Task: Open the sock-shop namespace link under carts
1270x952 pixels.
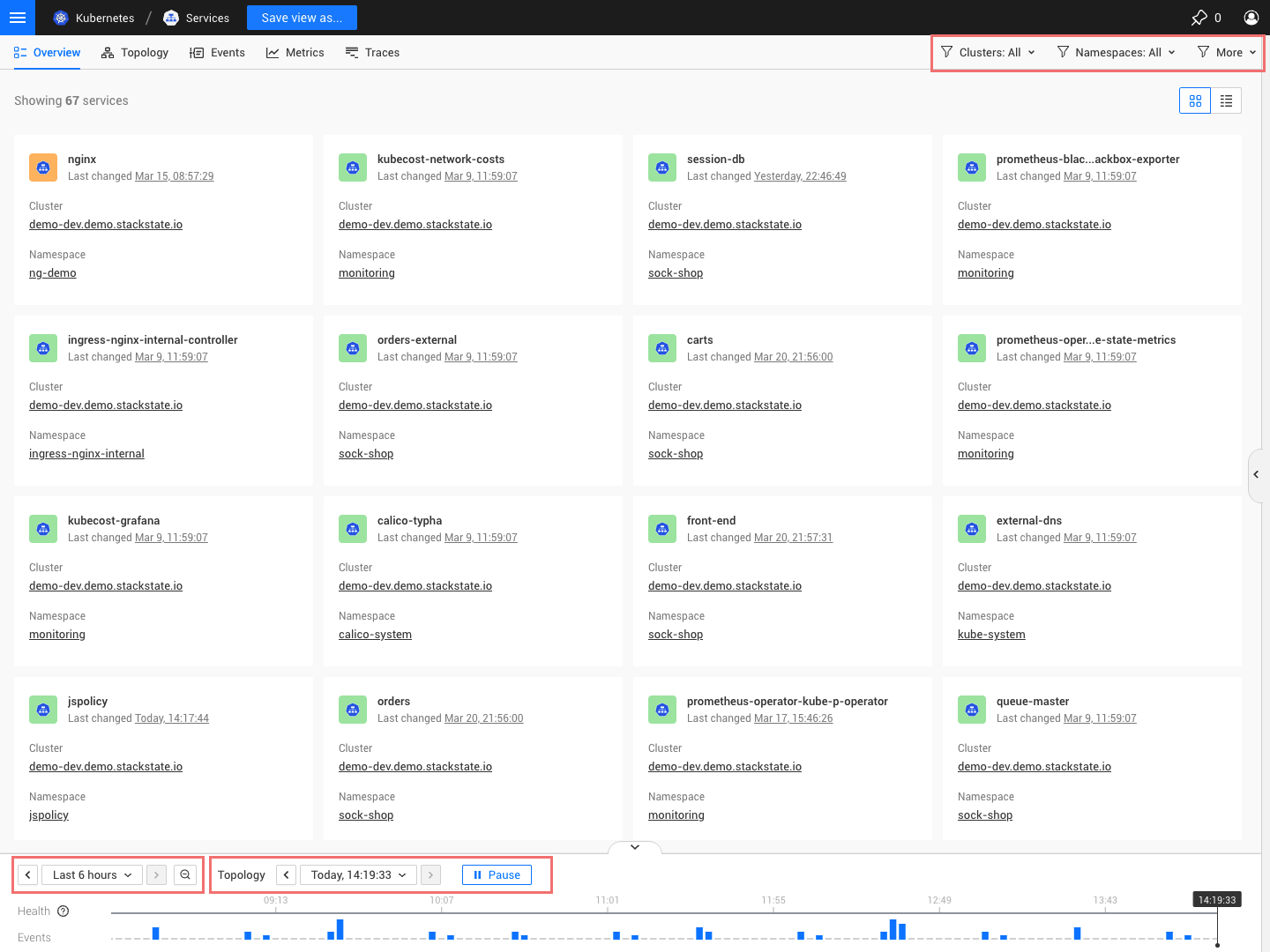Action: pyautogui.click(x=676, y=453)
